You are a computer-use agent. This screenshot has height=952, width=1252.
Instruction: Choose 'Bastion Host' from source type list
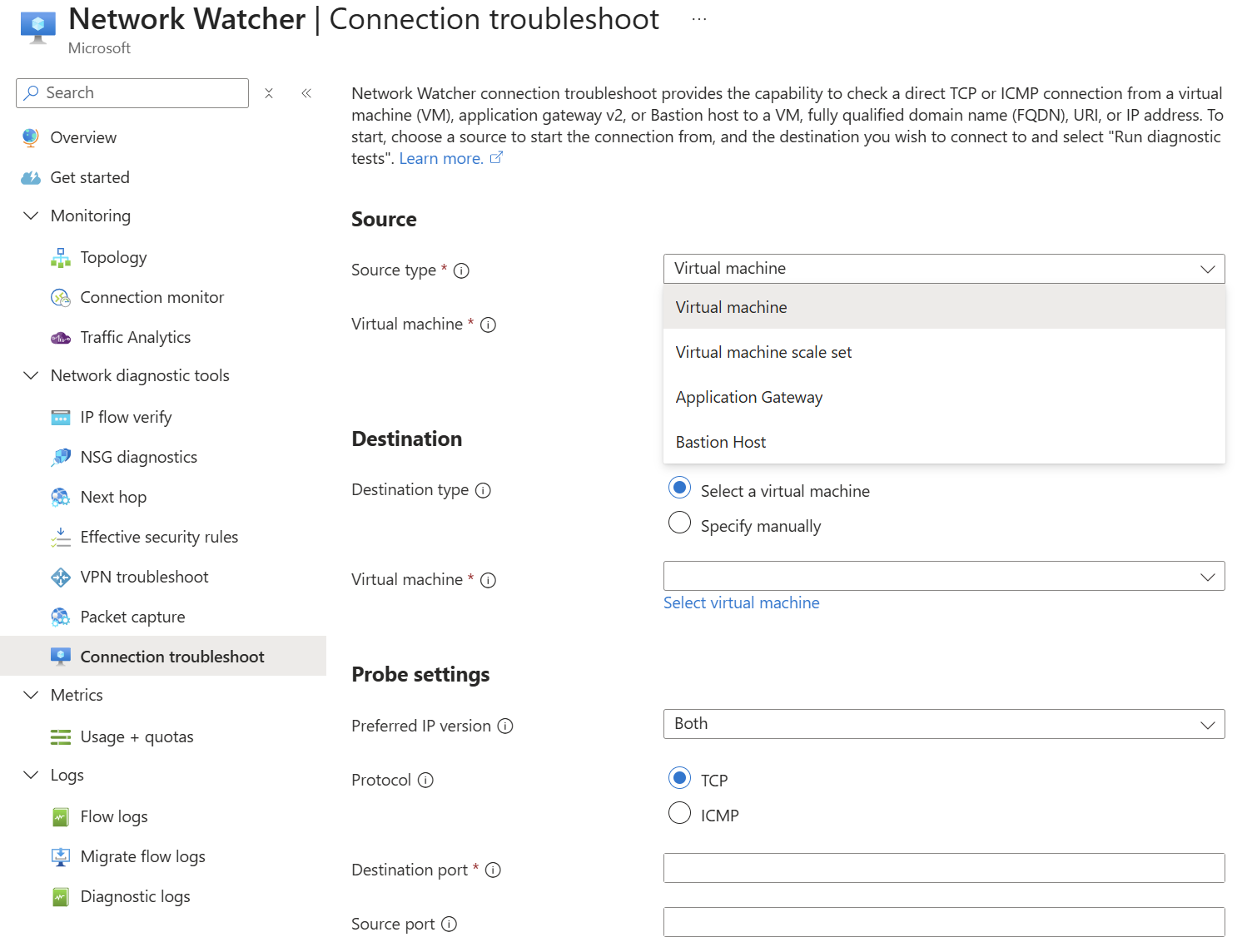(x=721, y=442)
